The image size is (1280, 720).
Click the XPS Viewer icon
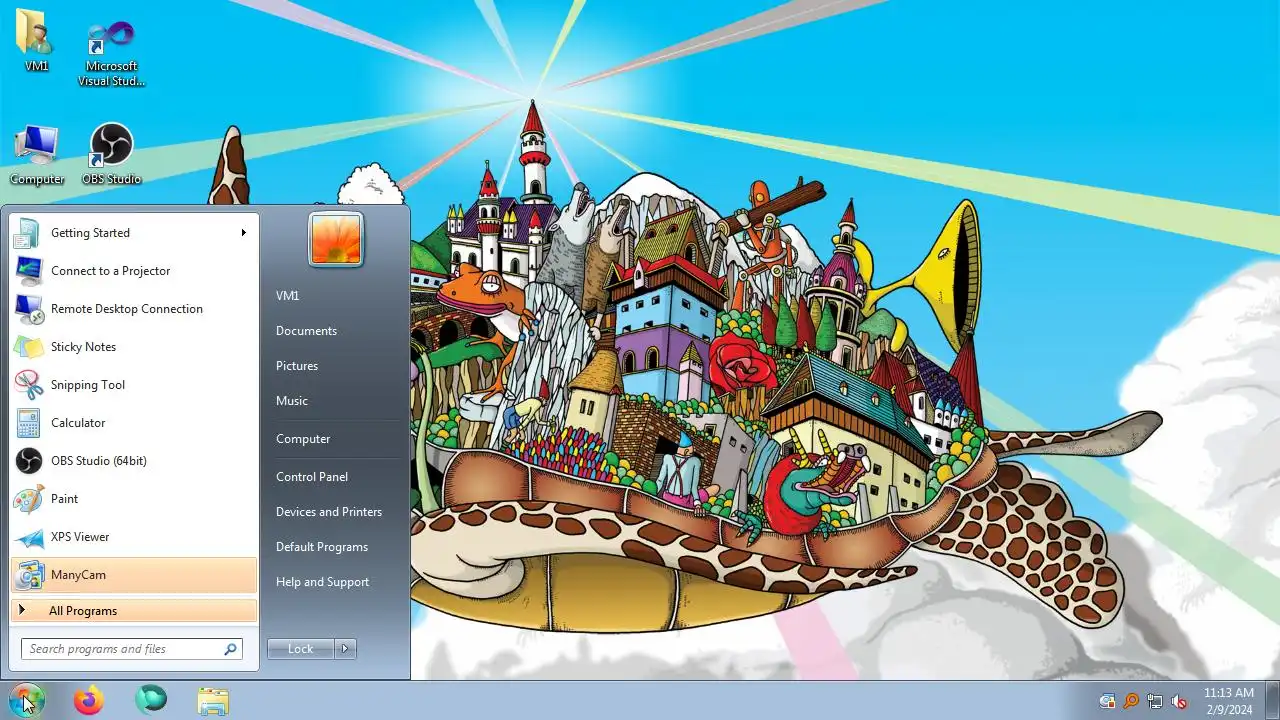28,537
